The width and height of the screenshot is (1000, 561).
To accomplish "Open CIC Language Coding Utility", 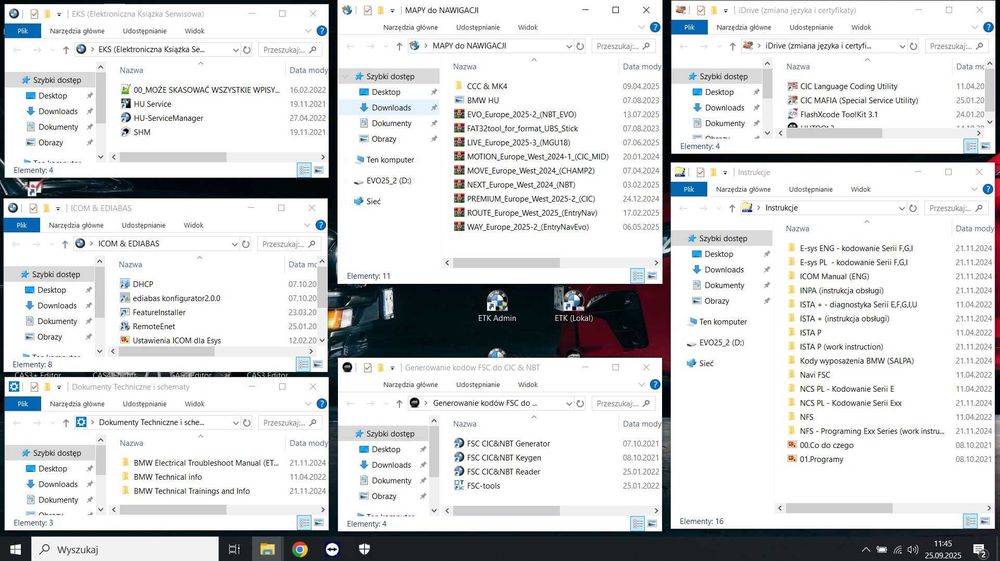I will pos(848,86).
